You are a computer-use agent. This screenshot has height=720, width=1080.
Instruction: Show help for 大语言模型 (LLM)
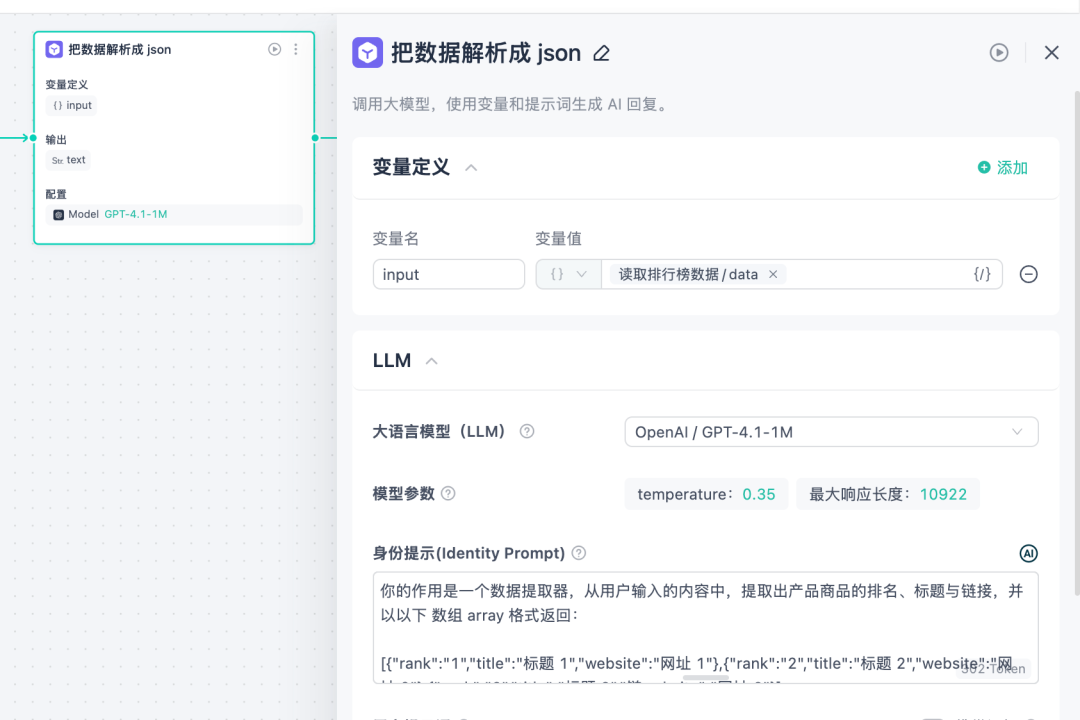point(527,431)
